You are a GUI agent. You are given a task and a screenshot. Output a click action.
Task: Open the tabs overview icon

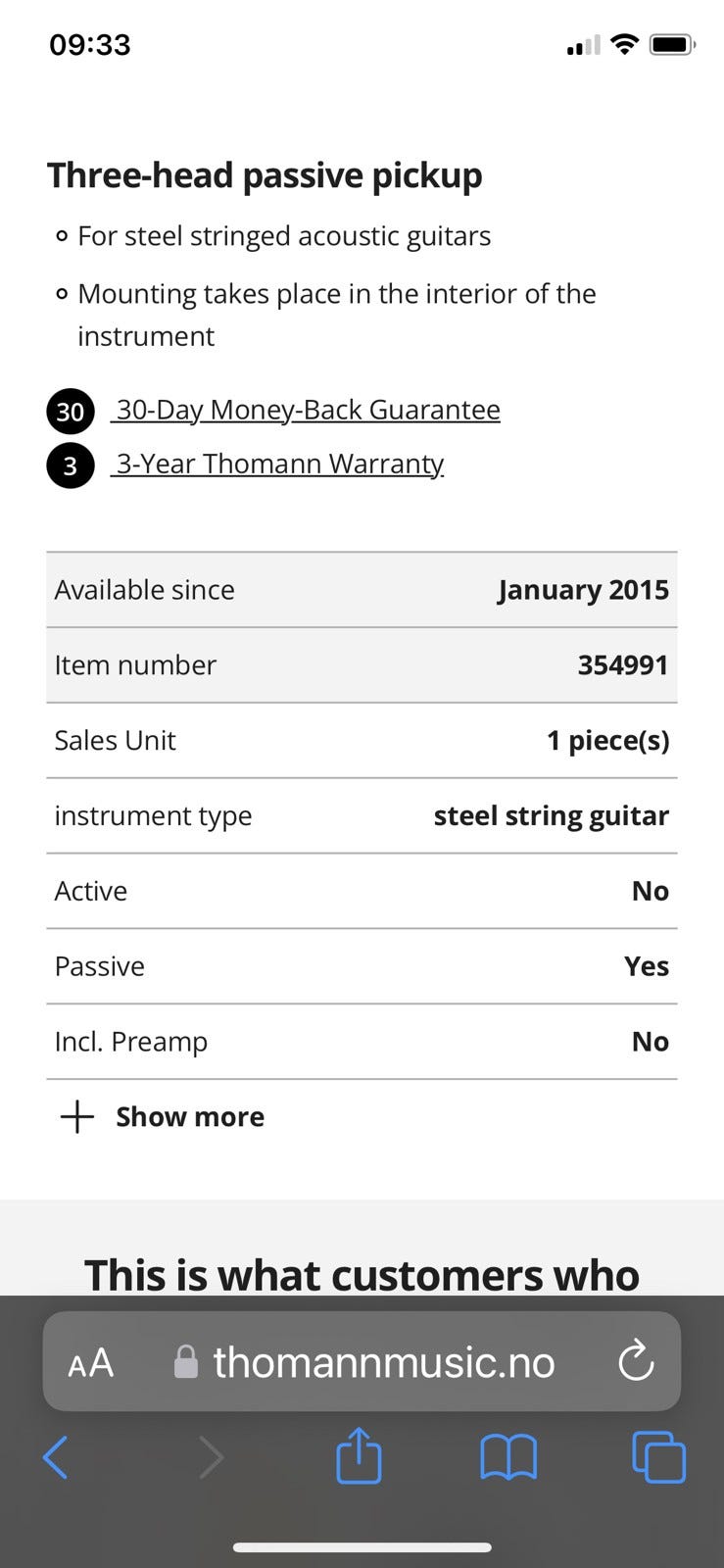pos(658,1457)
